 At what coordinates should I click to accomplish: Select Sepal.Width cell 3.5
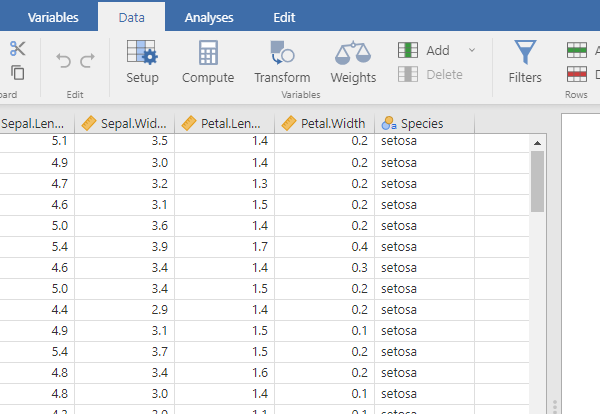pos(124,142)
